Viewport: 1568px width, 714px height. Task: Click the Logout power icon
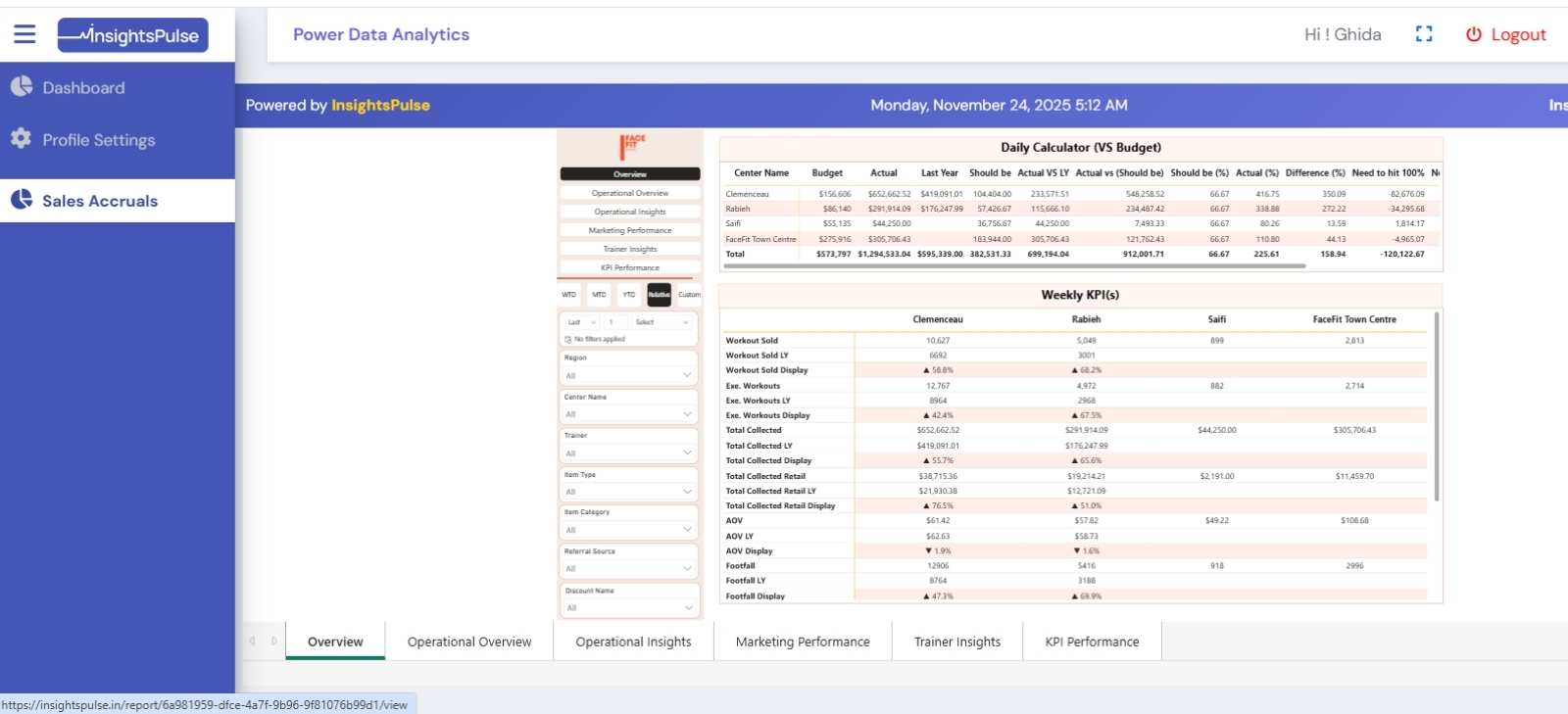tap(1473, 34)
